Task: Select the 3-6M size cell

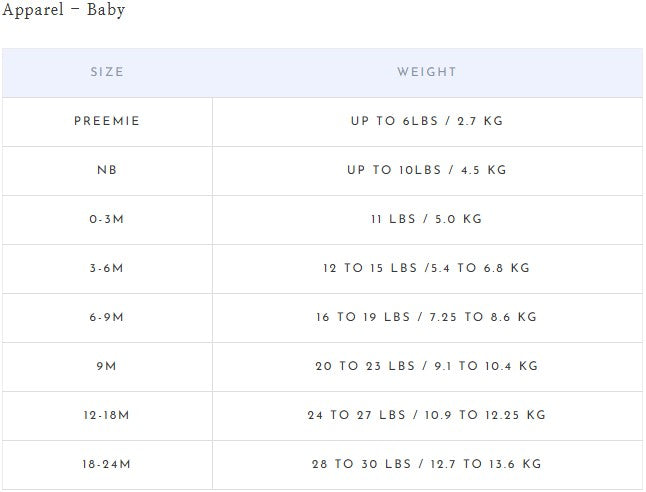Action: pyautogui.click(x=107, y=268)
